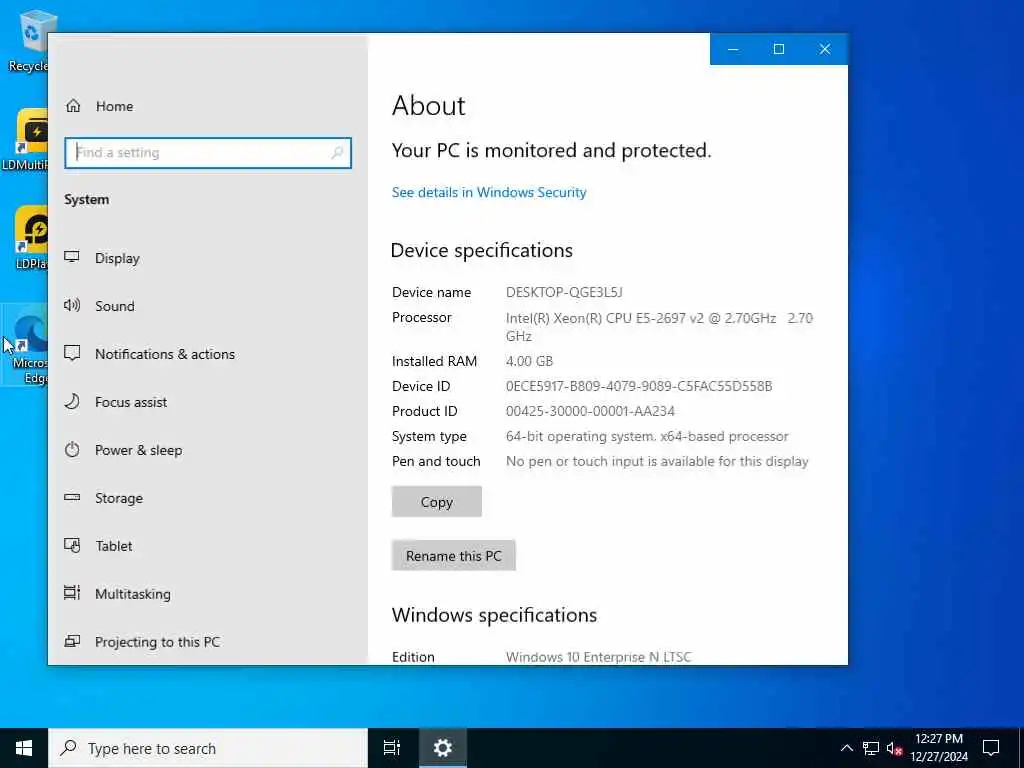
Task: Open the Windows Start menu
Action: point(24,748)
